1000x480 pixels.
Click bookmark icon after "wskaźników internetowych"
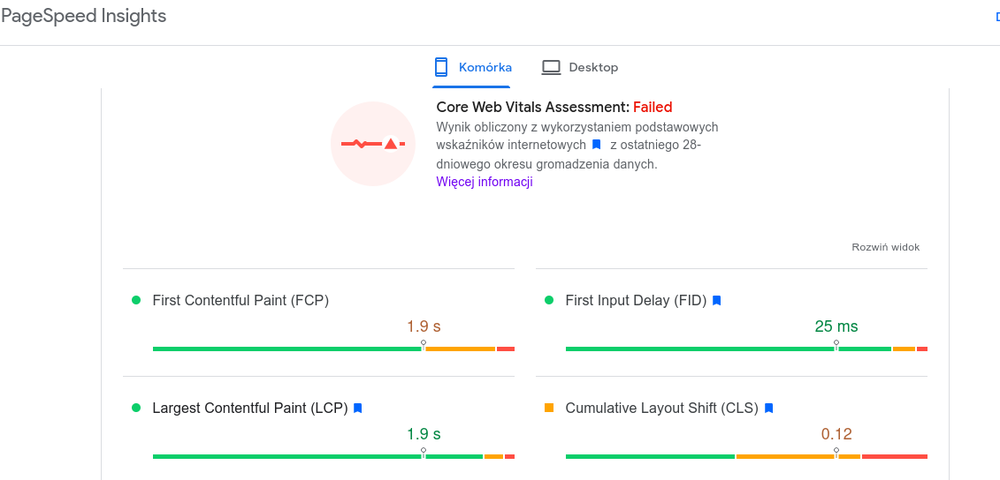click(x=596, y=145)
